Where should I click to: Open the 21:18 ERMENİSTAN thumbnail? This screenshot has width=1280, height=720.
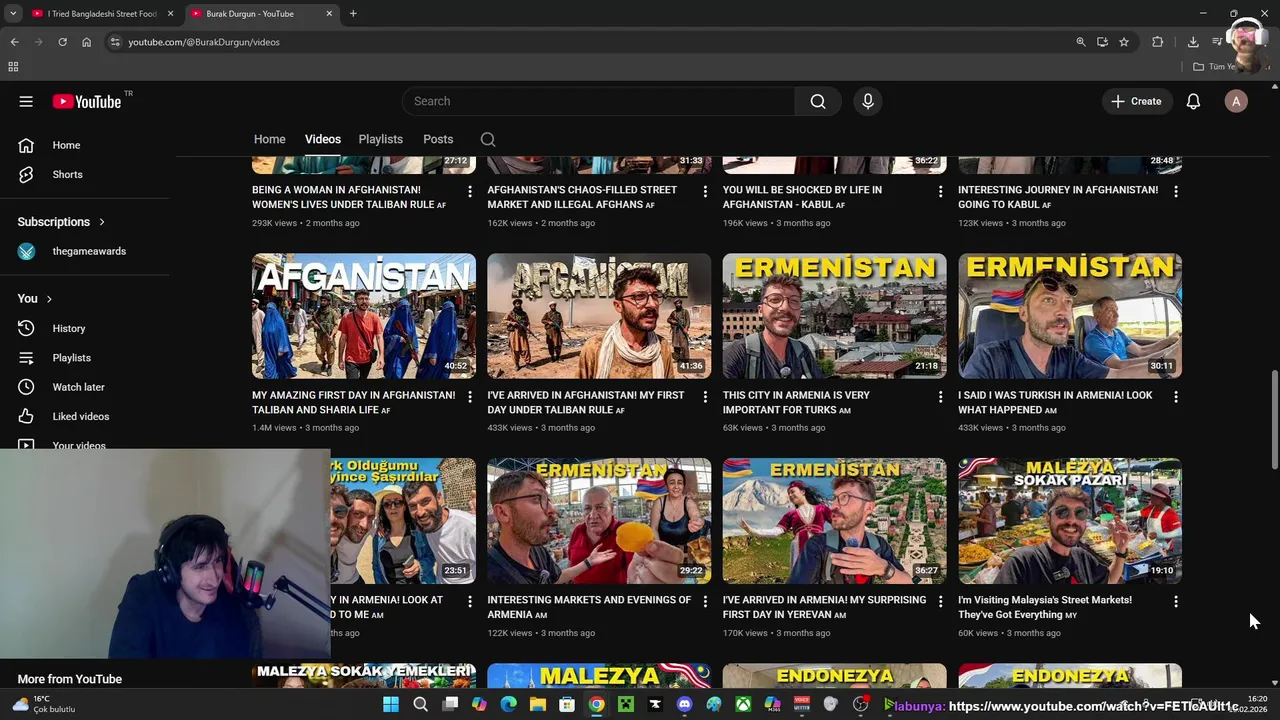click(835, 316)
